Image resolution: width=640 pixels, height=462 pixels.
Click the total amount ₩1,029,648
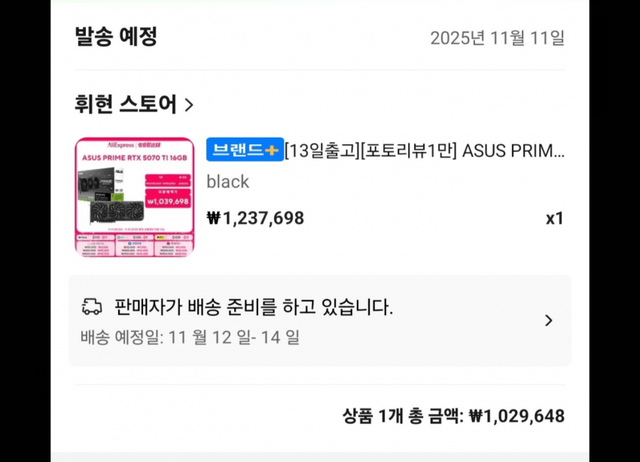[x=516, y=416]
